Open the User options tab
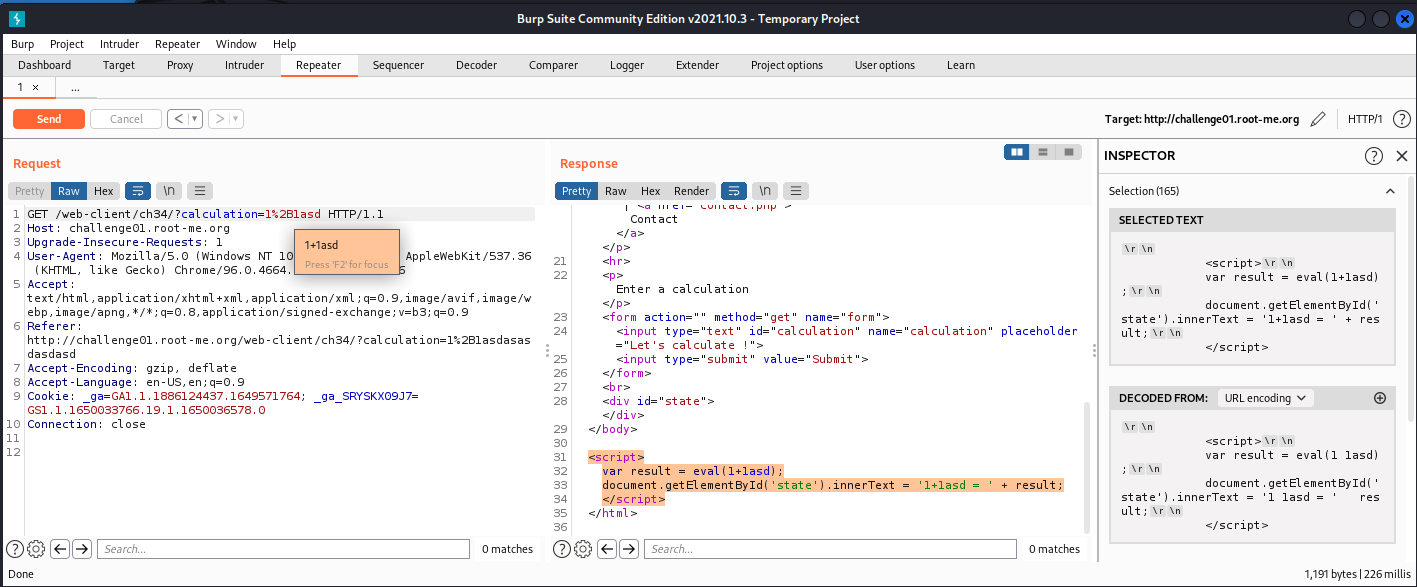Viewport: 1417px width, 587px height. click(x=884, y=65)
